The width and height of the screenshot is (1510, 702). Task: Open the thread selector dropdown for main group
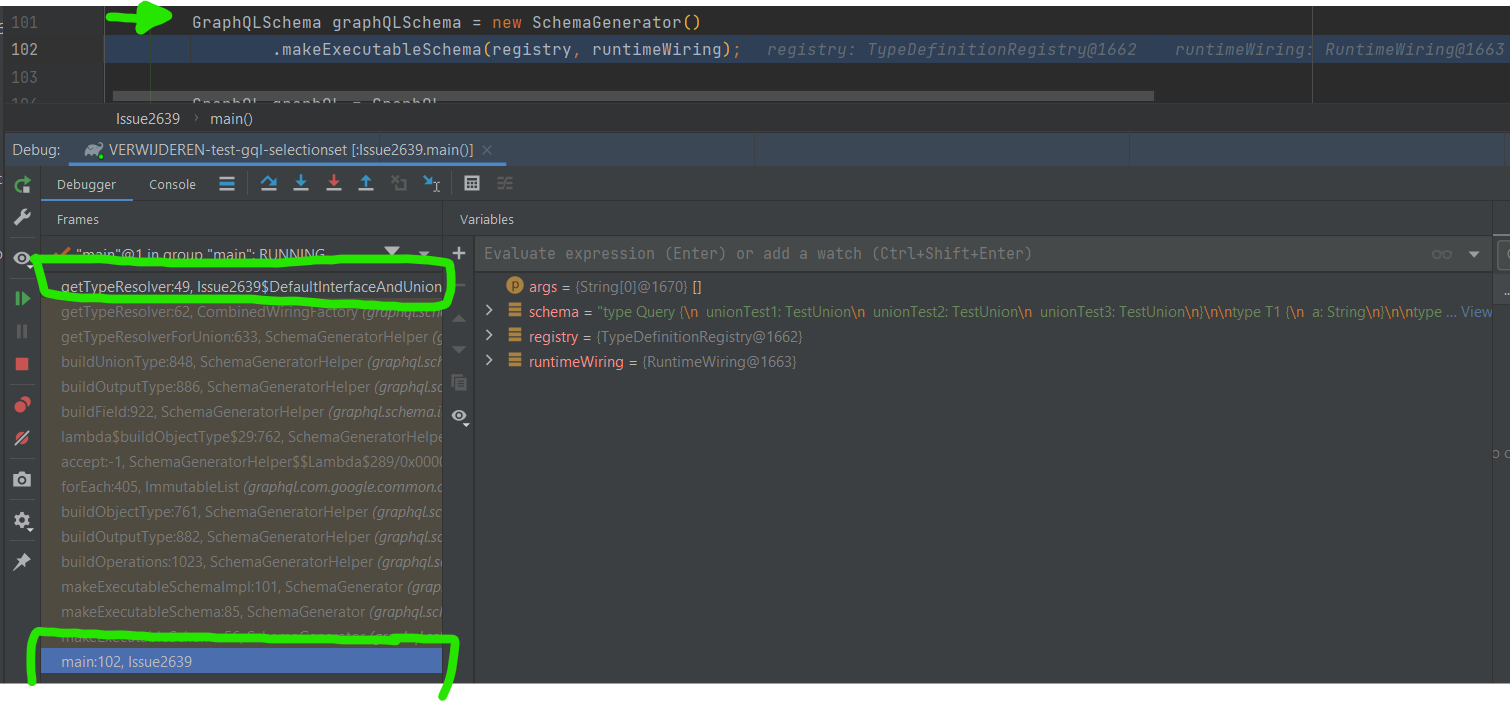(x=392, y=251)
